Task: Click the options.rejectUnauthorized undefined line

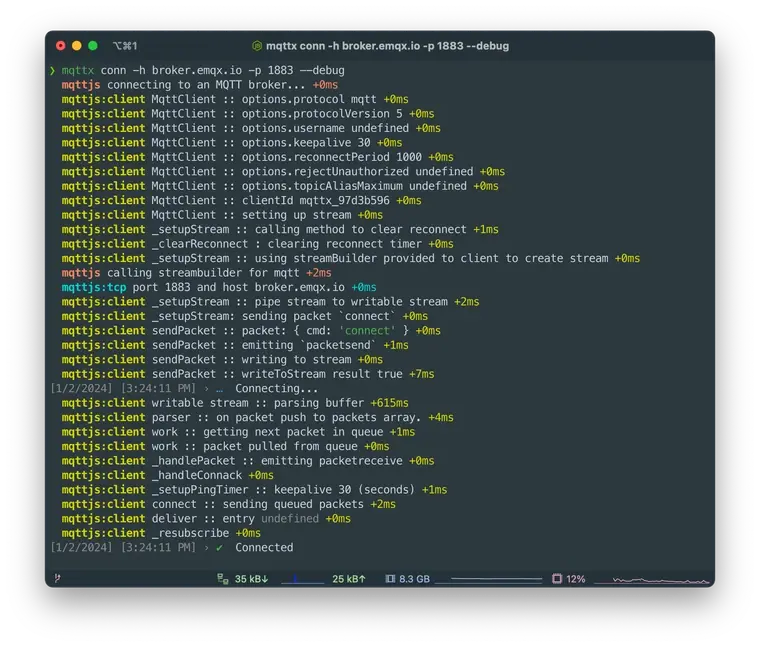Action: coord(283,172)
